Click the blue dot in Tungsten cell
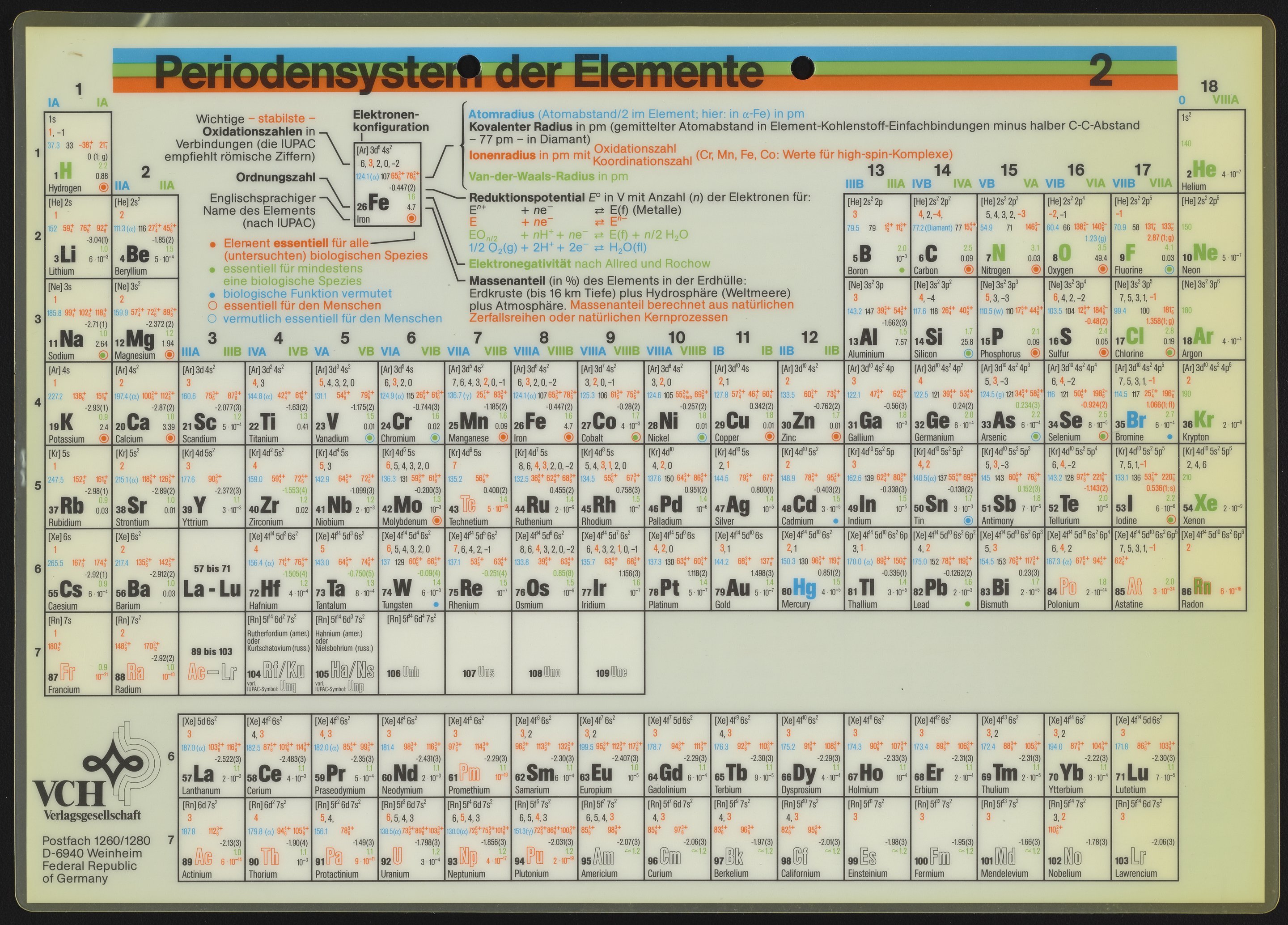Screen dimensions: 1288x925 [x=435, y=604]
